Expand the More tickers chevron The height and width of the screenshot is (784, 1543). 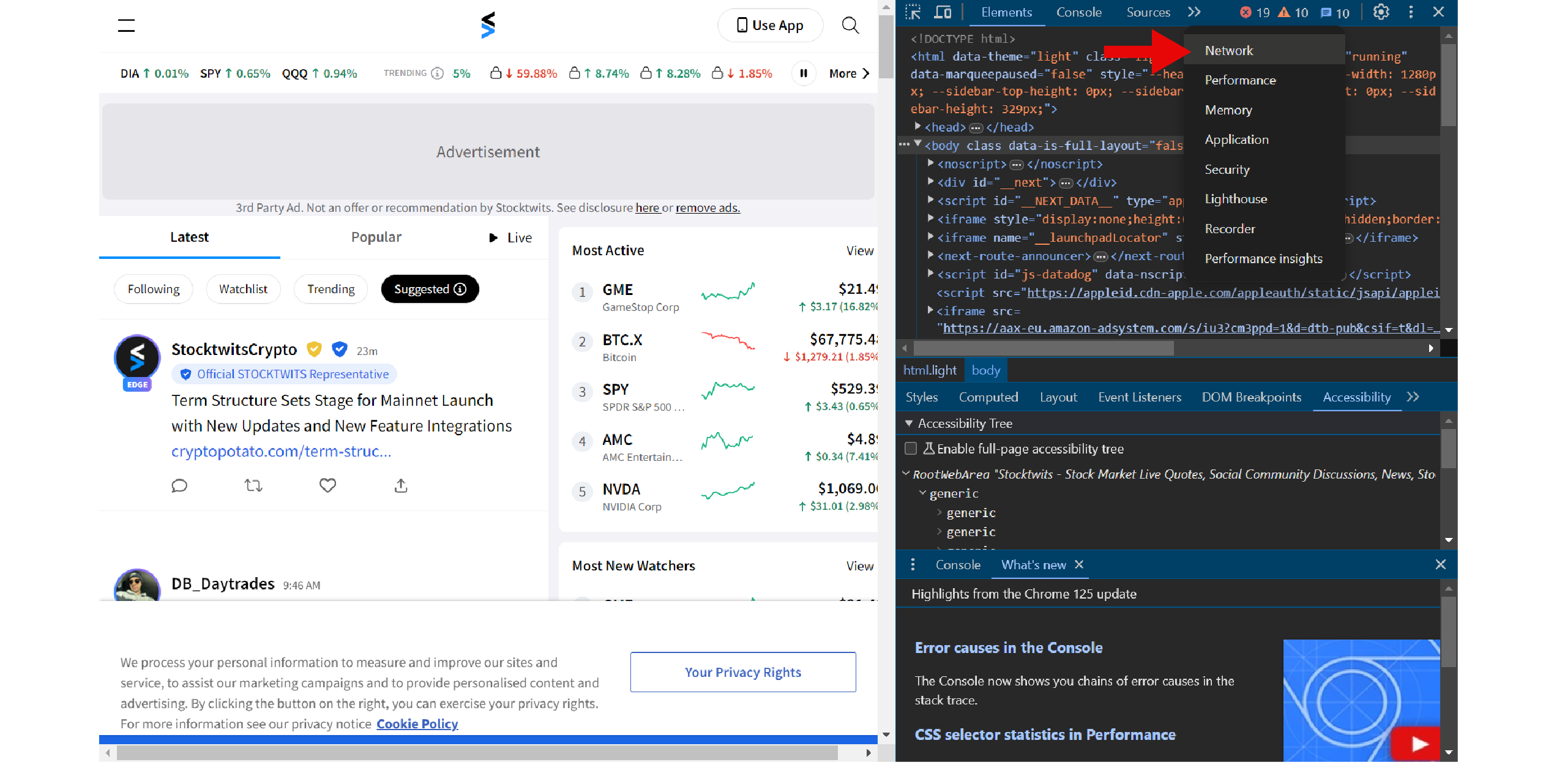(866, 73)
